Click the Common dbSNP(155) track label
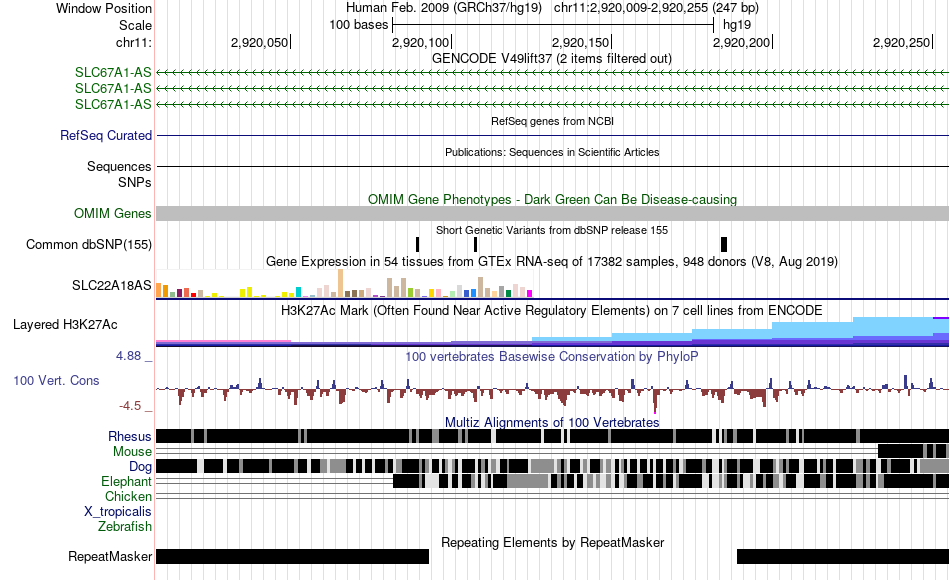The width and height of the screenshot is (950, 580). pyautogui.click(x=88, y=244)
